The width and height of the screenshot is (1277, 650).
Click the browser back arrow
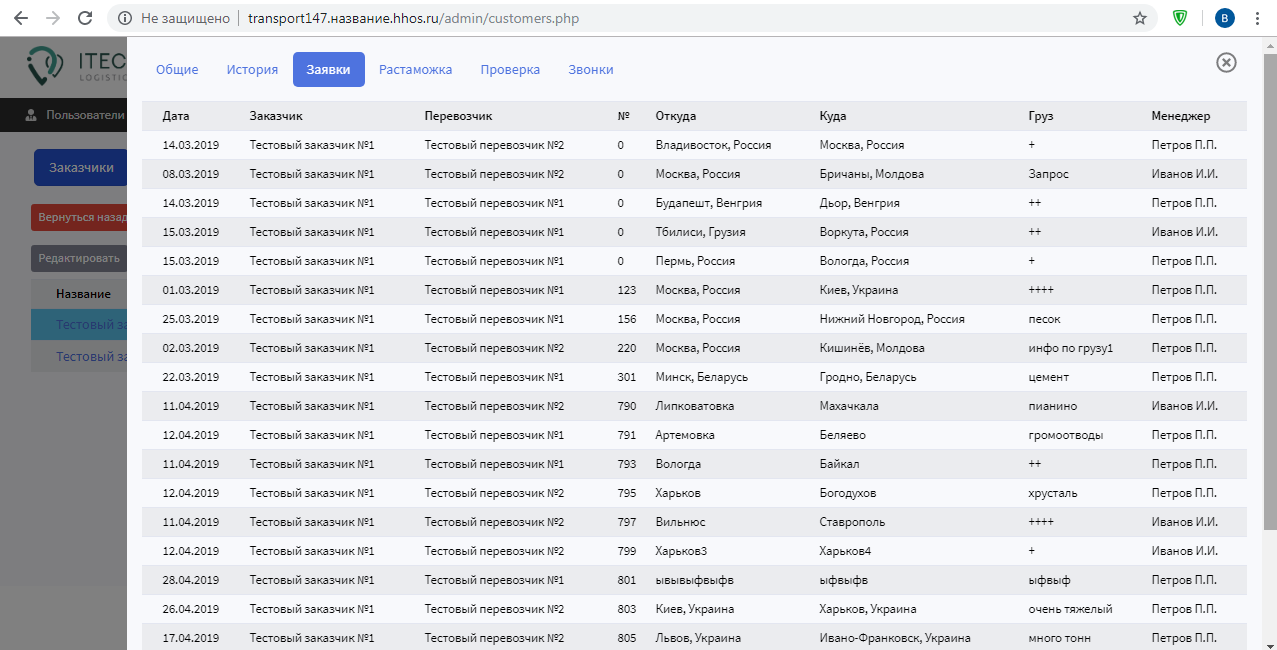pyautogui.click(x=21, y=18)
